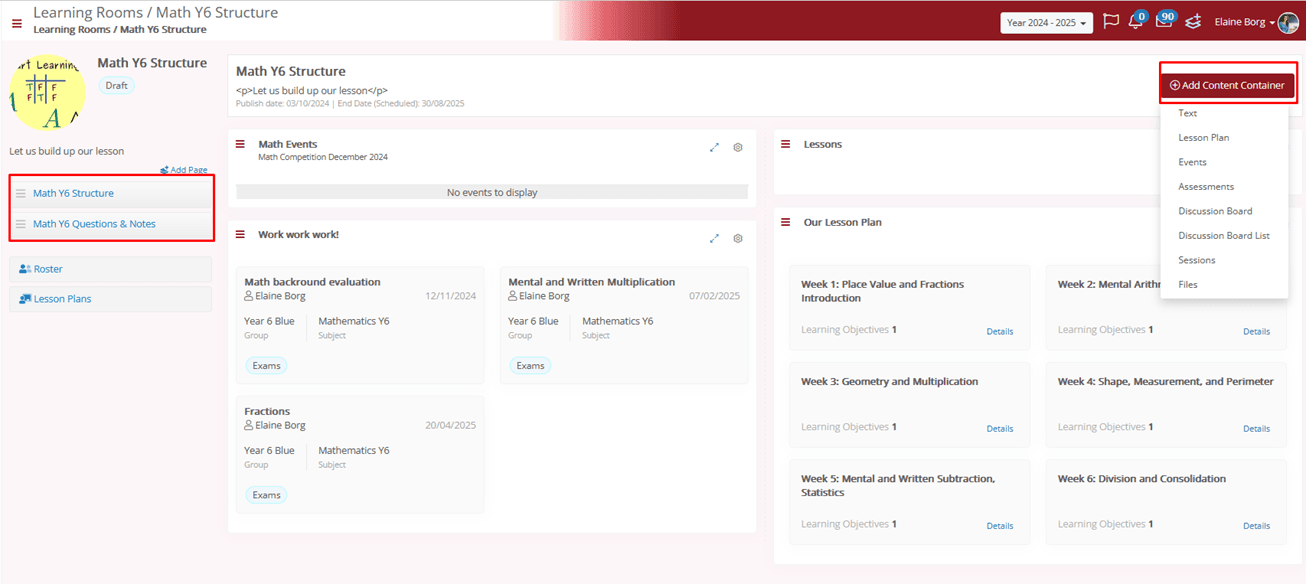The height and width of the screenshot is (584, 1306).
Task: Open Details for Week 1 lesson
Action: 1000,331
